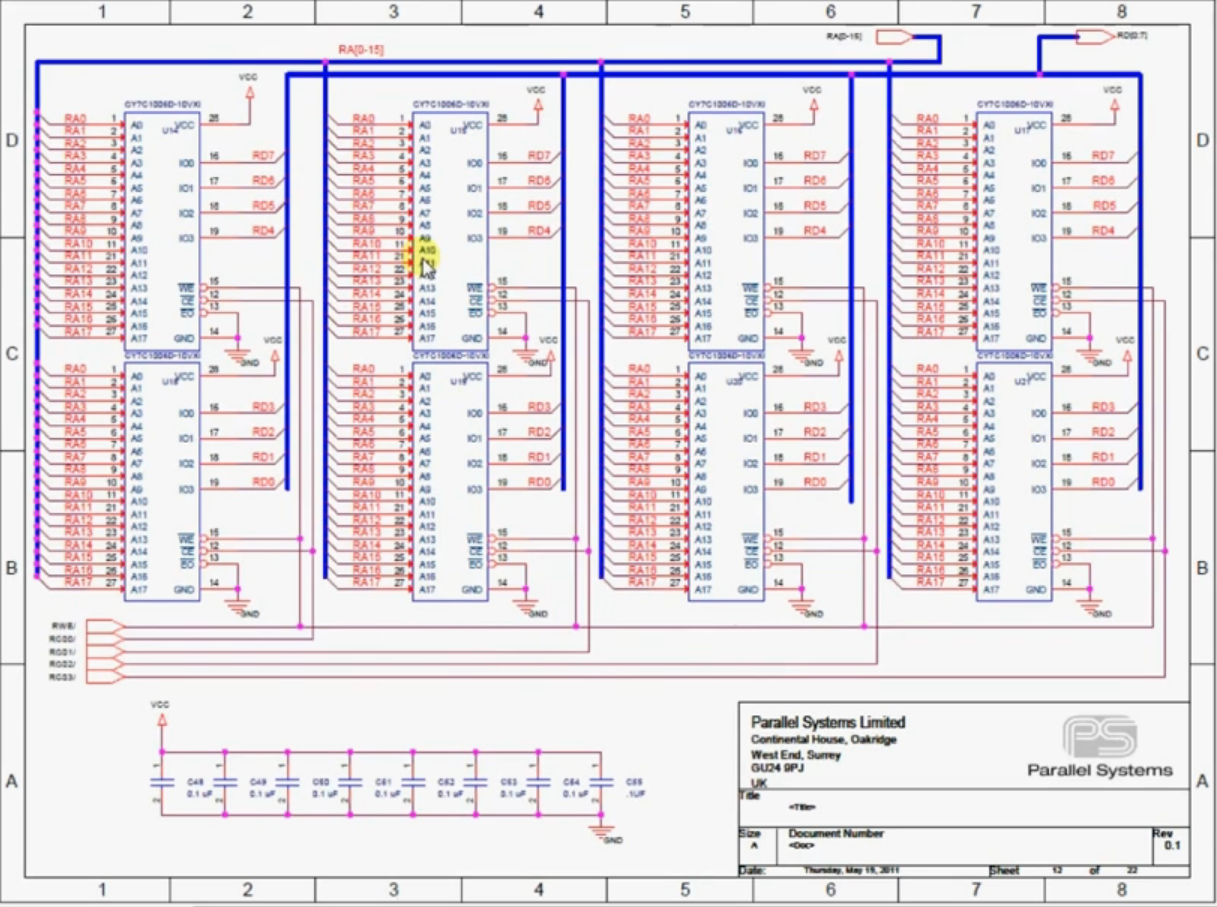Click the sheet number '12'
Image resolution: width=1217 pixels, height=907 pixels.
1056,870
